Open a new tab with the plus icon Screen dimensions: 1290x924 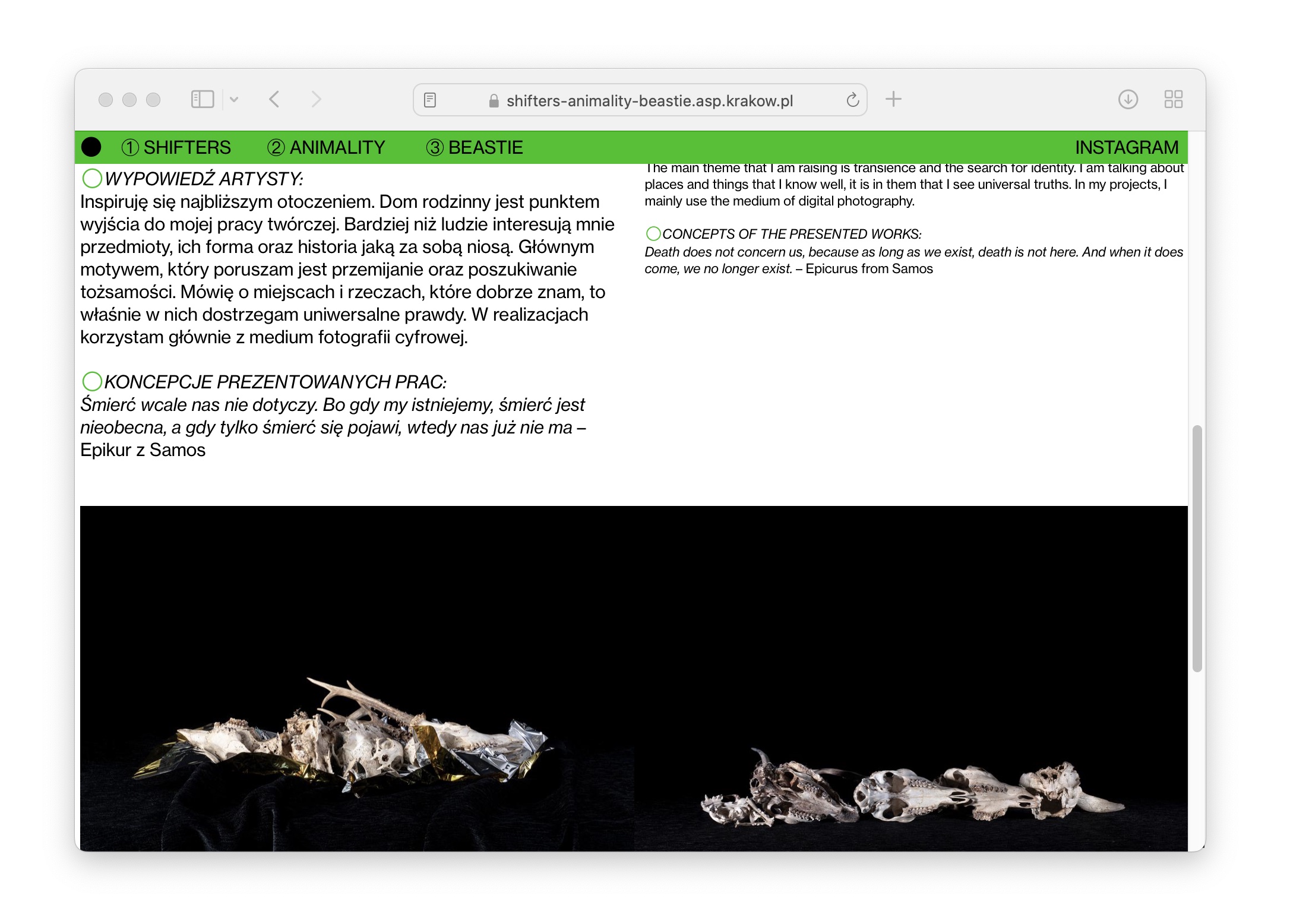893,99
